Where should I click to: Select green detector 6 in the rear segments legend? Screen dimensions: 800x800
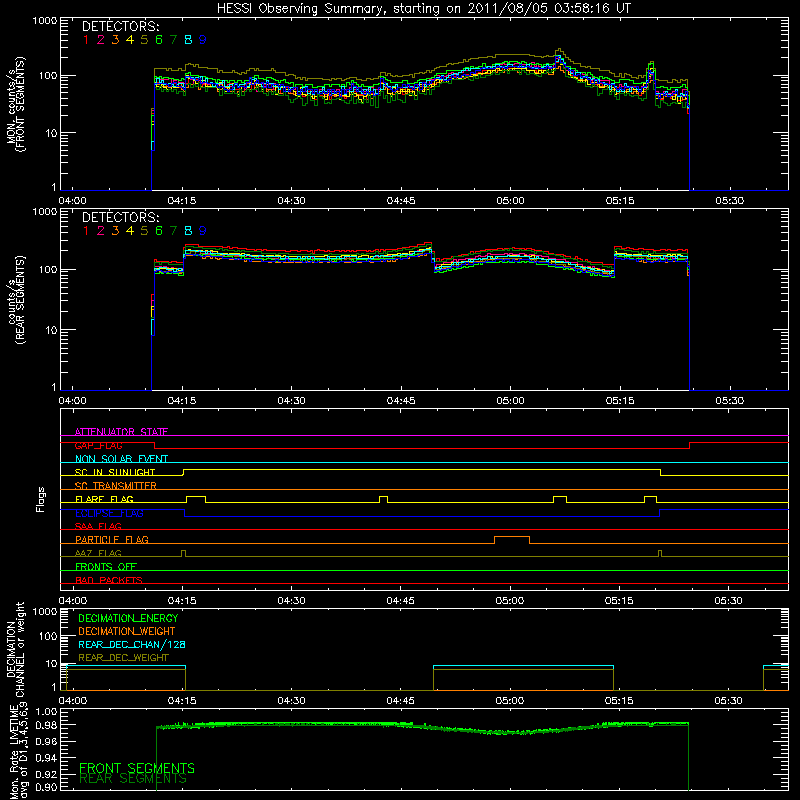[x=159, y=231]
